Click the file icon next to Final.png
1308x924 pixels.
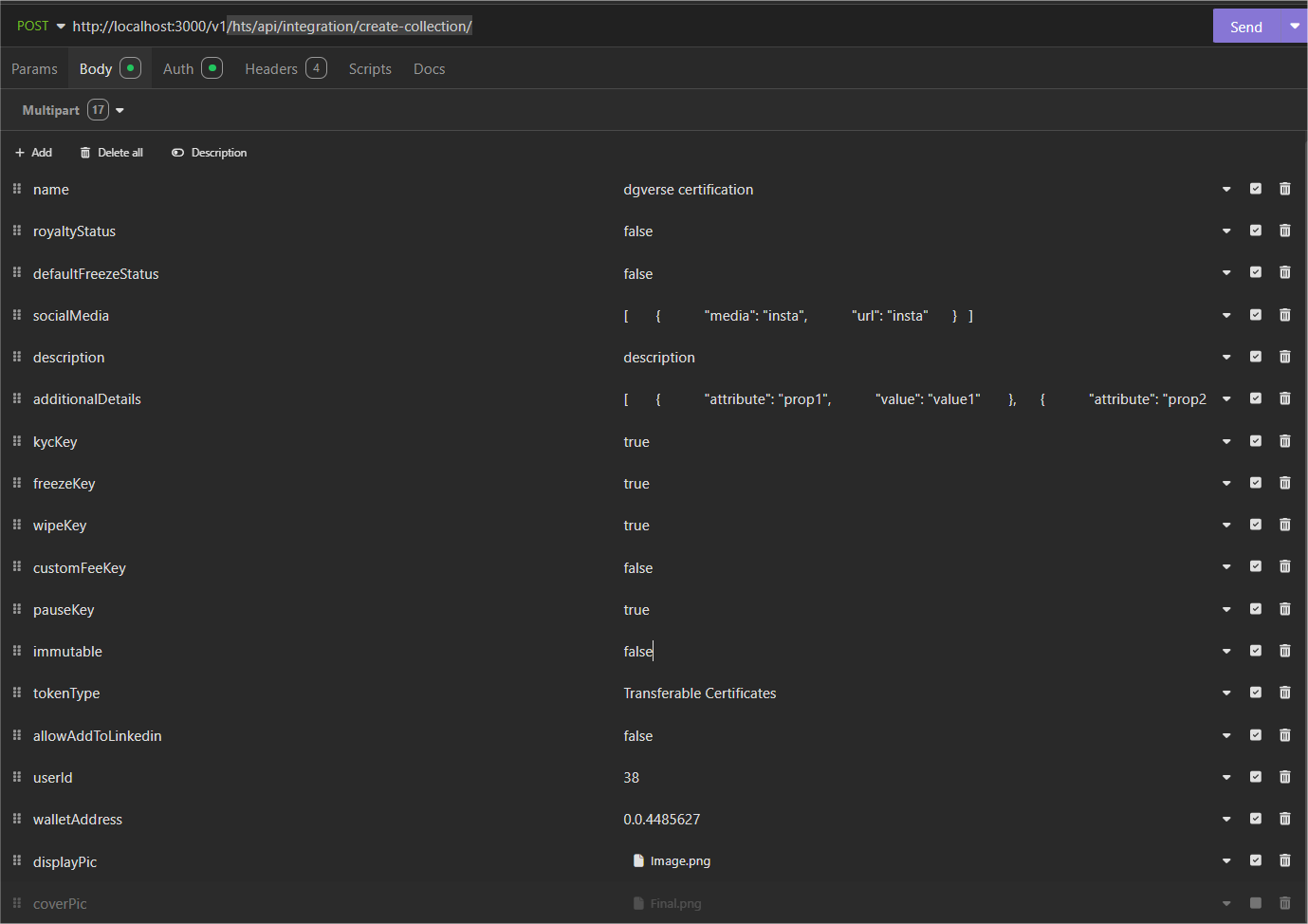pos(637,902)
